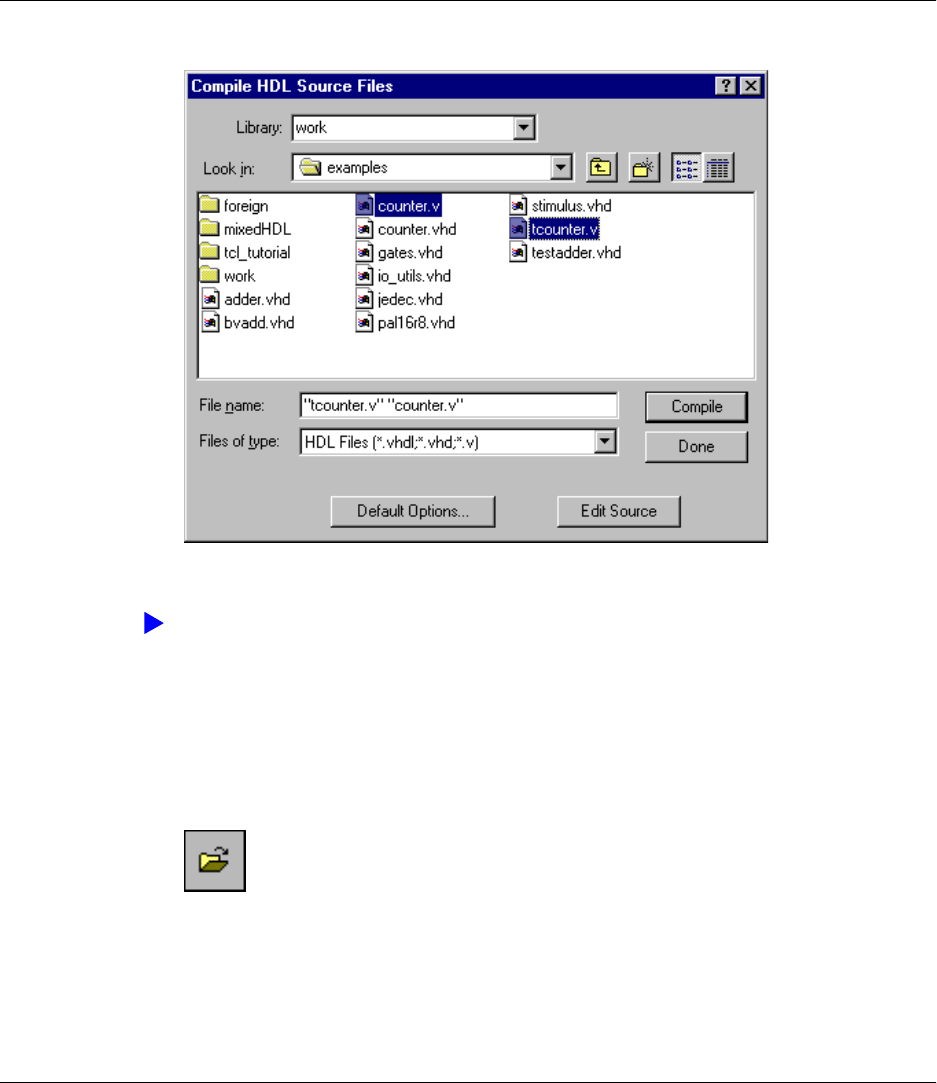Click the adder.vhd file icon

coord(210,300)
